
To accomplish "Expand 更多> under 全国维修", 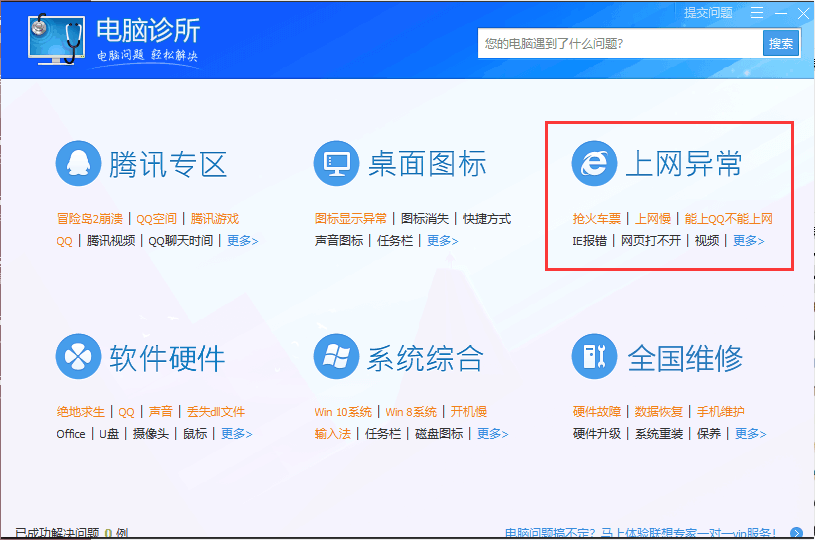I will (750, 434).
